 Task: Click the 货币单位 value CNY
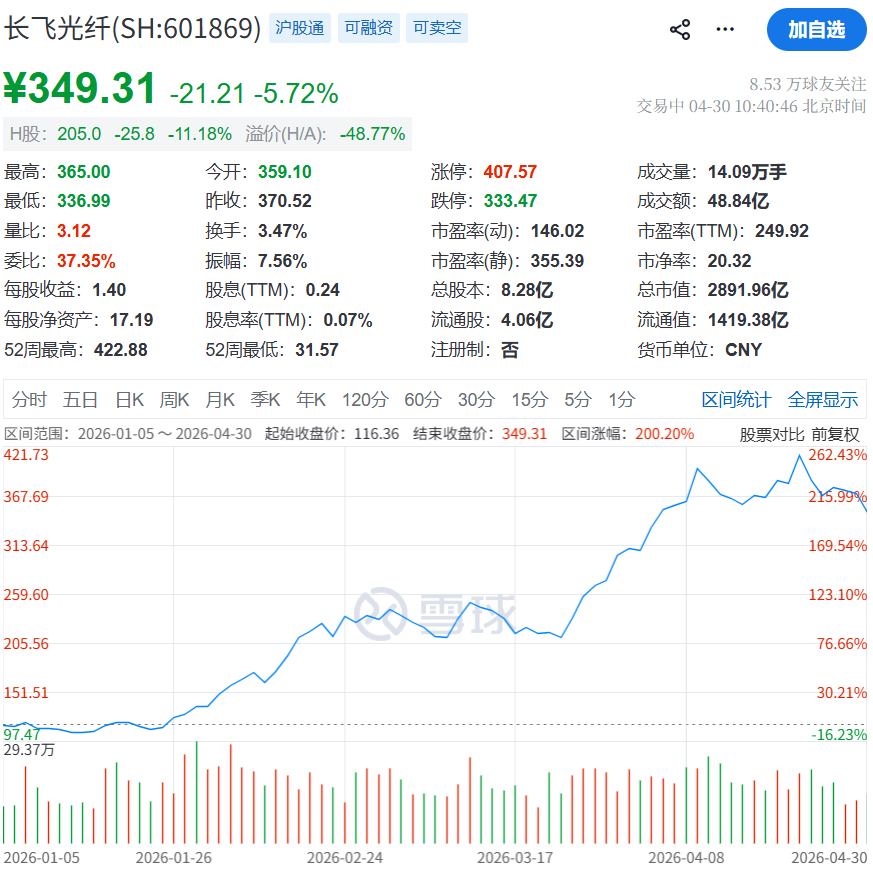[743, 350]
